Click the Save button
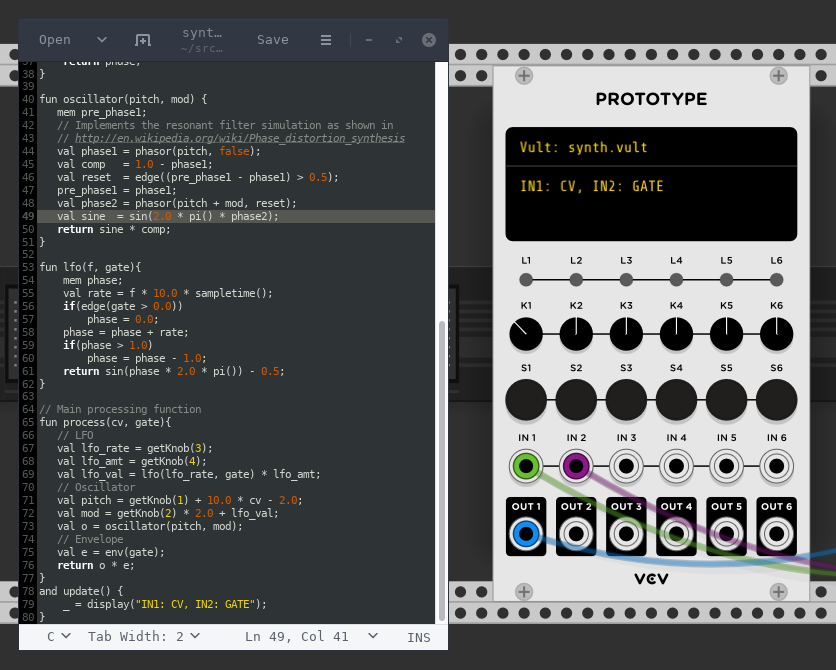Image resolution: width=836 pixels, height=670 pixels. pyautogui.click(x=272, y=40)
